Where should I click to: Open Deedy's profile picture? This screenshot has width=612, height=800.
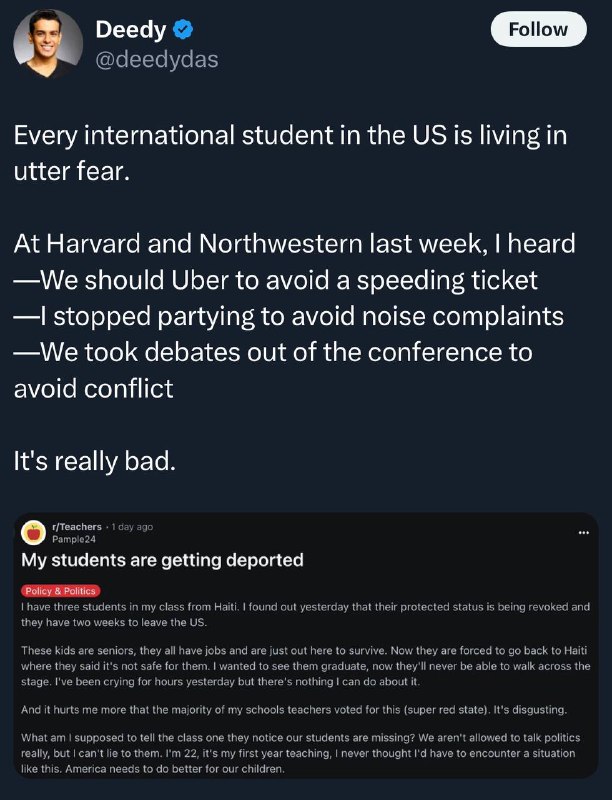pos(48,44)
